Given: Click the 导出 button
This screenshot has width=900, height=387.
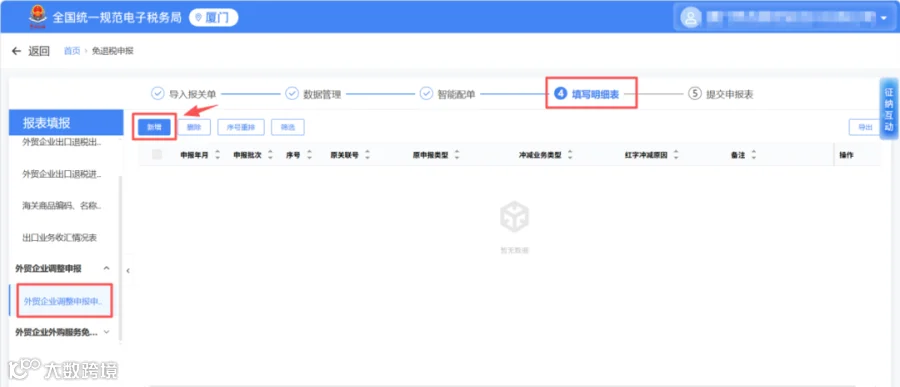Looking at the screenshot, I should click(x=865, y=127).
